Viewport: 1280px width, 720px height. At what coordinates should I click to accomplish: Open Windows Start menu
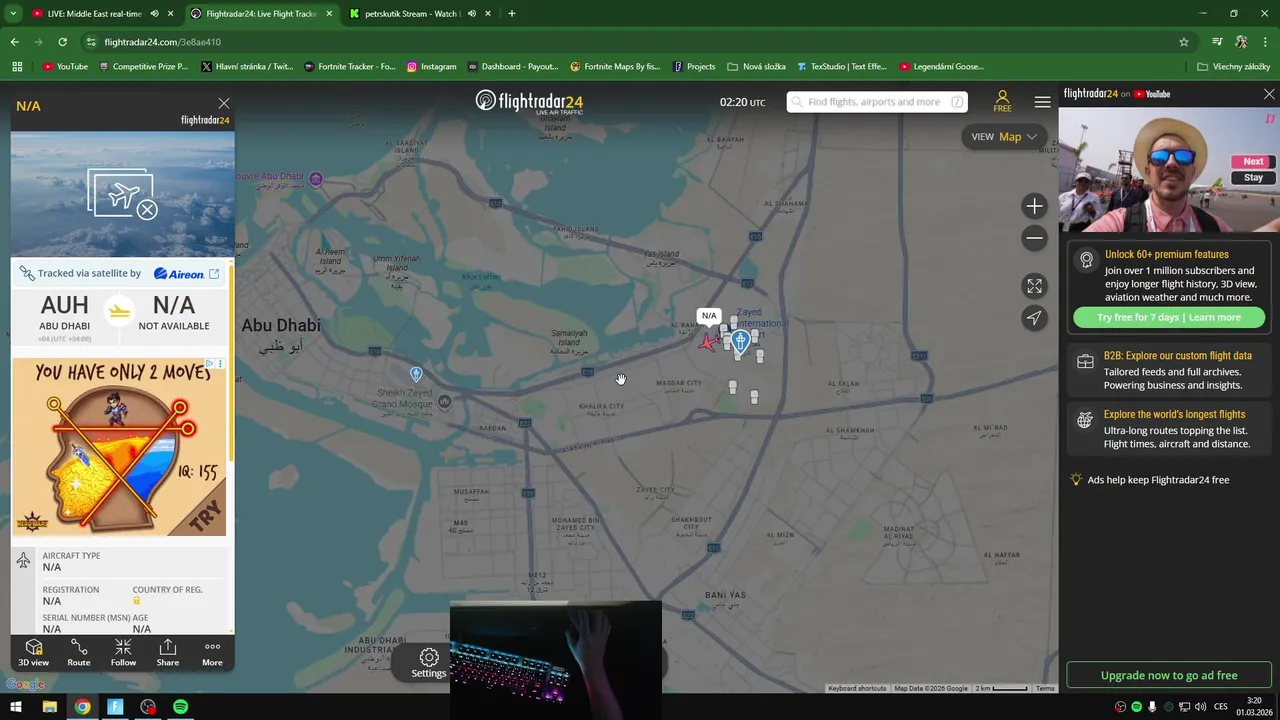(15, 707)
